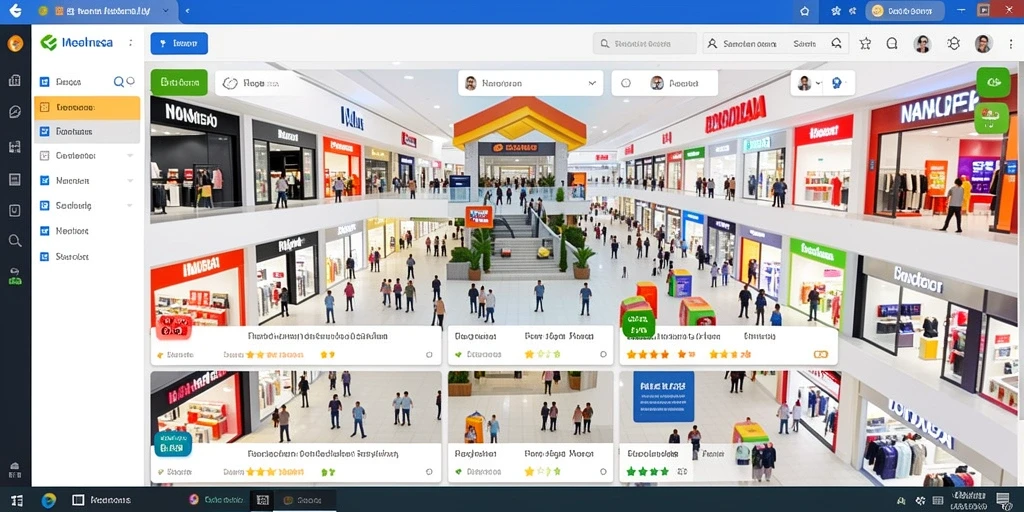Click the orange tag icon on third card
1024x512 pixels.
click(821, 354)
